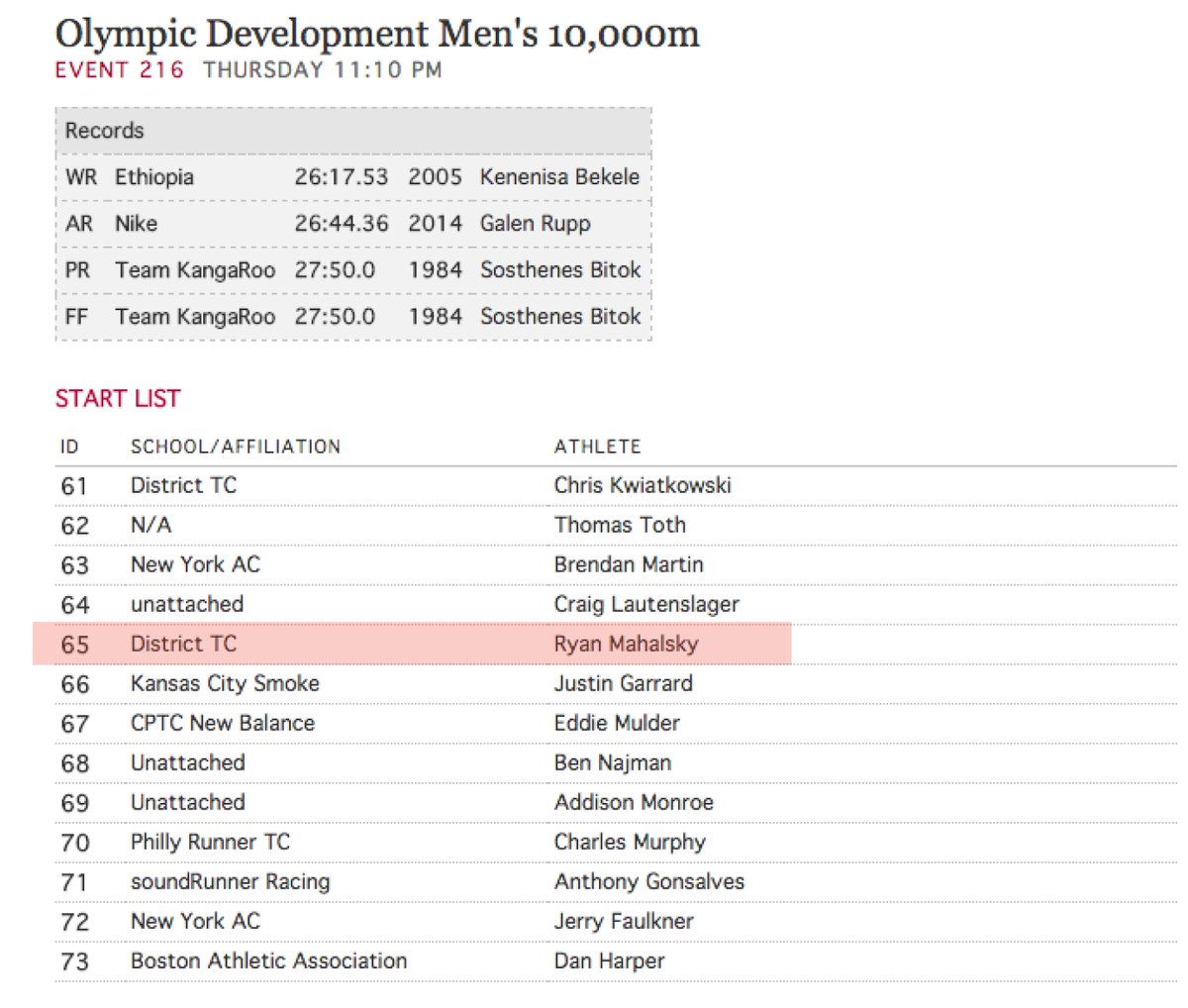The width and height of the screenshot is (1188, 1008).
Task: Select athlete Addison Monroe
Action: pos(634,802)
